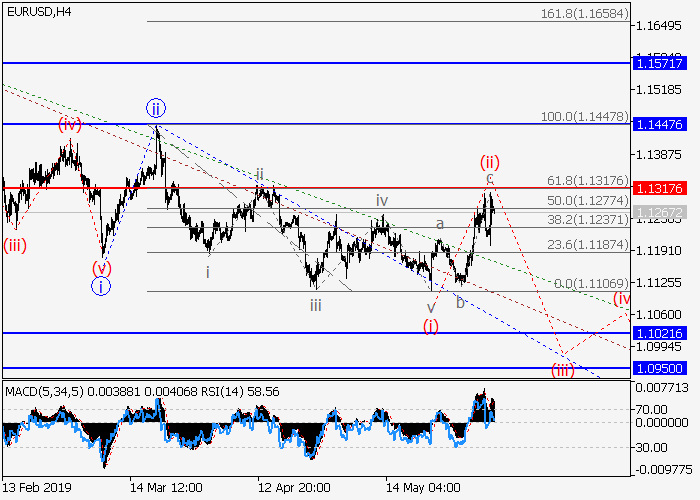700x500 pixels.
Task: Select the blue circled ii wave label
Action: [x=155, y=108]
